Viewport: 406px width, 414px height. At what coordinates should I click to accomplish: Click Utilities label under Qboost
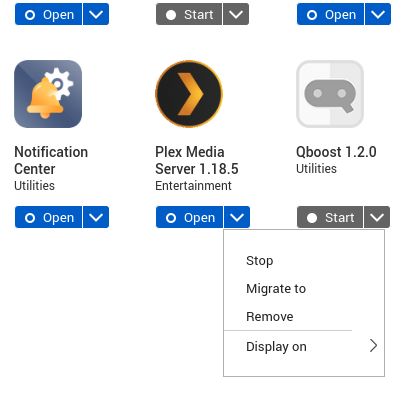[316, 169]
